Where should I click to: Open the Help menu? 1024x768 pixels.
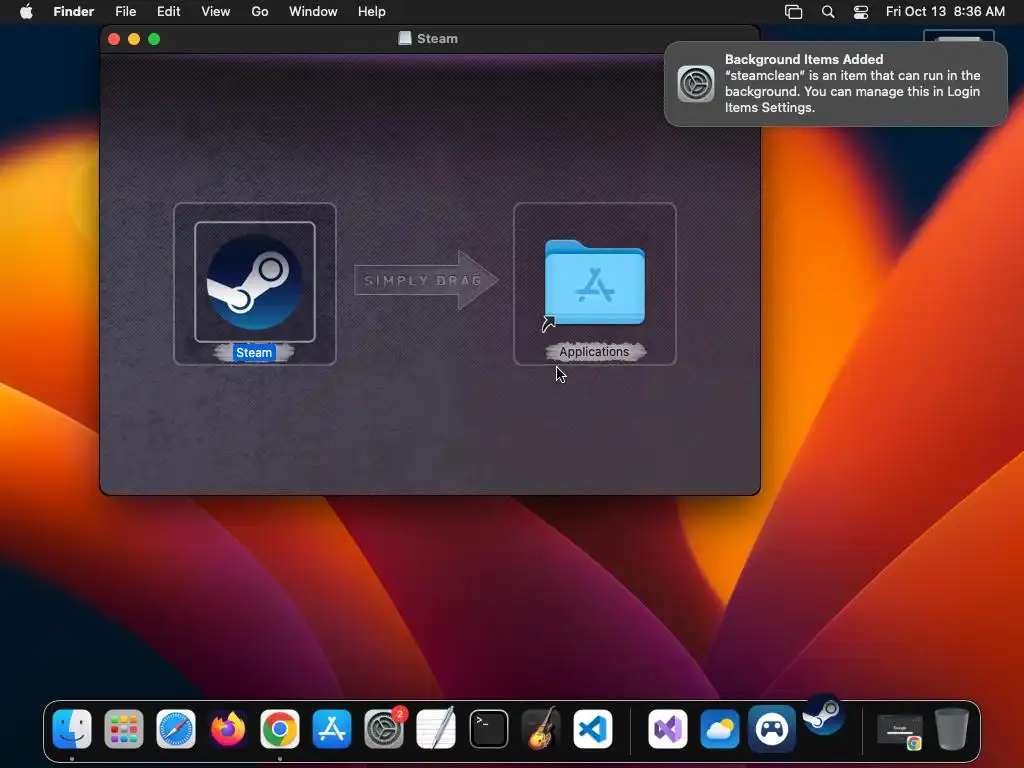pos(372,12)
